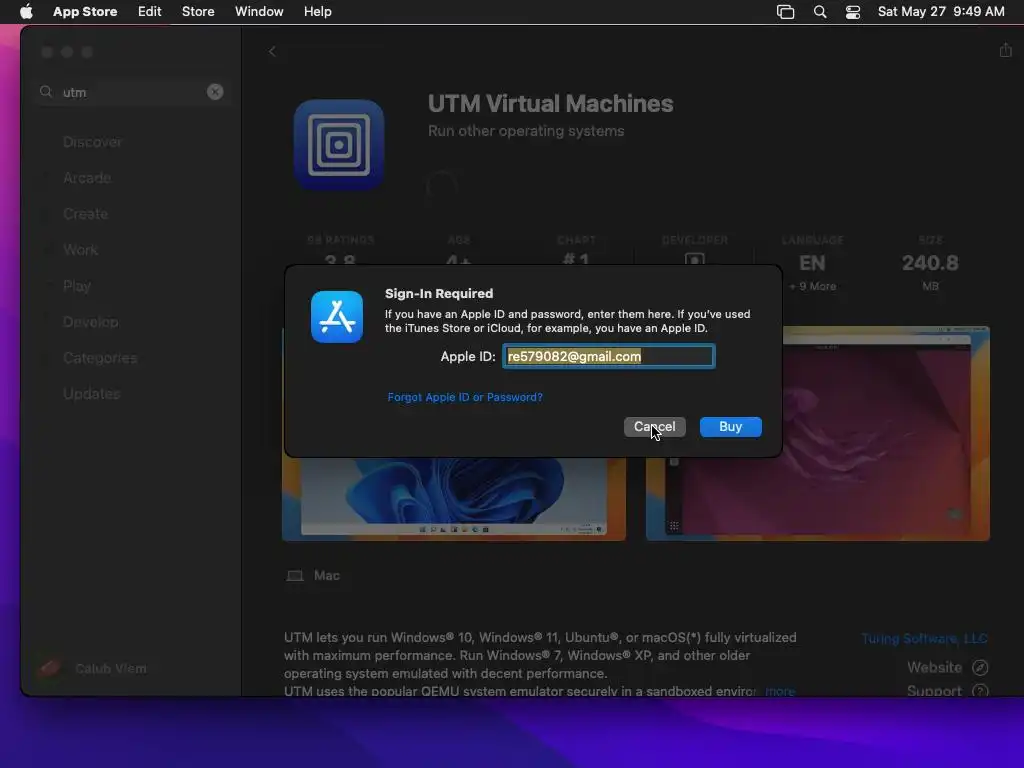Open the Help menu
1024x768 pixels.
(x=317, y=12)
